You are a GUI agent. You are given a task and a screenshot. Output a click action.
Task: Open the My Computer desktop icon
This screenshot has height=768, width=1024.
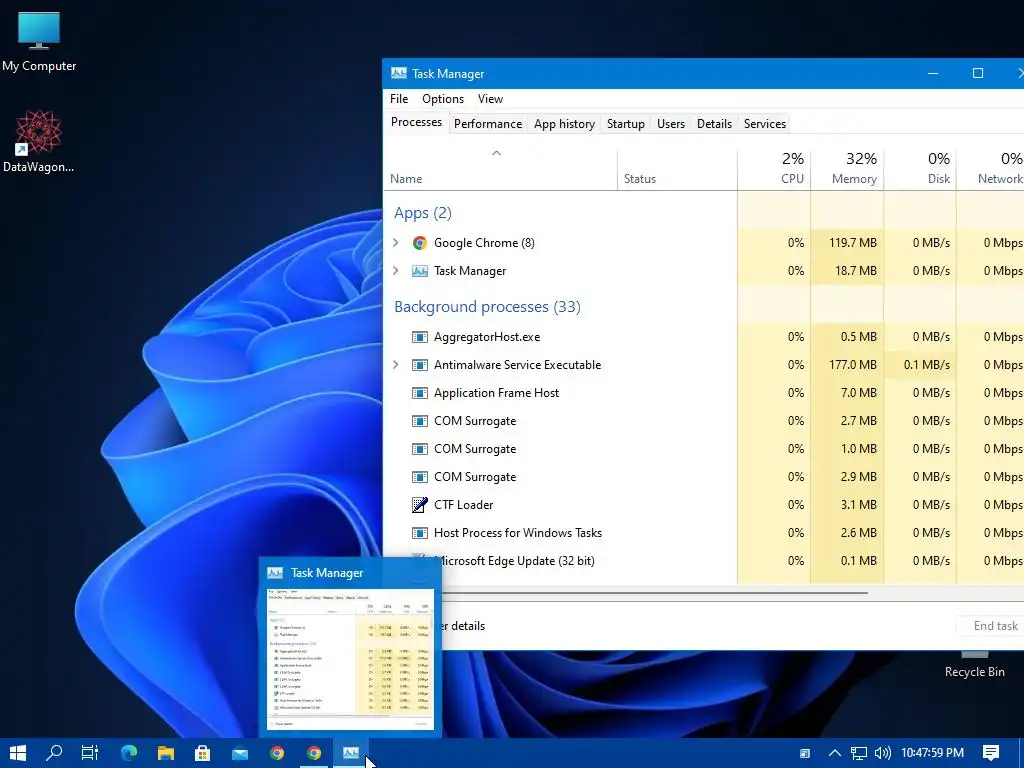coord(39,40)
